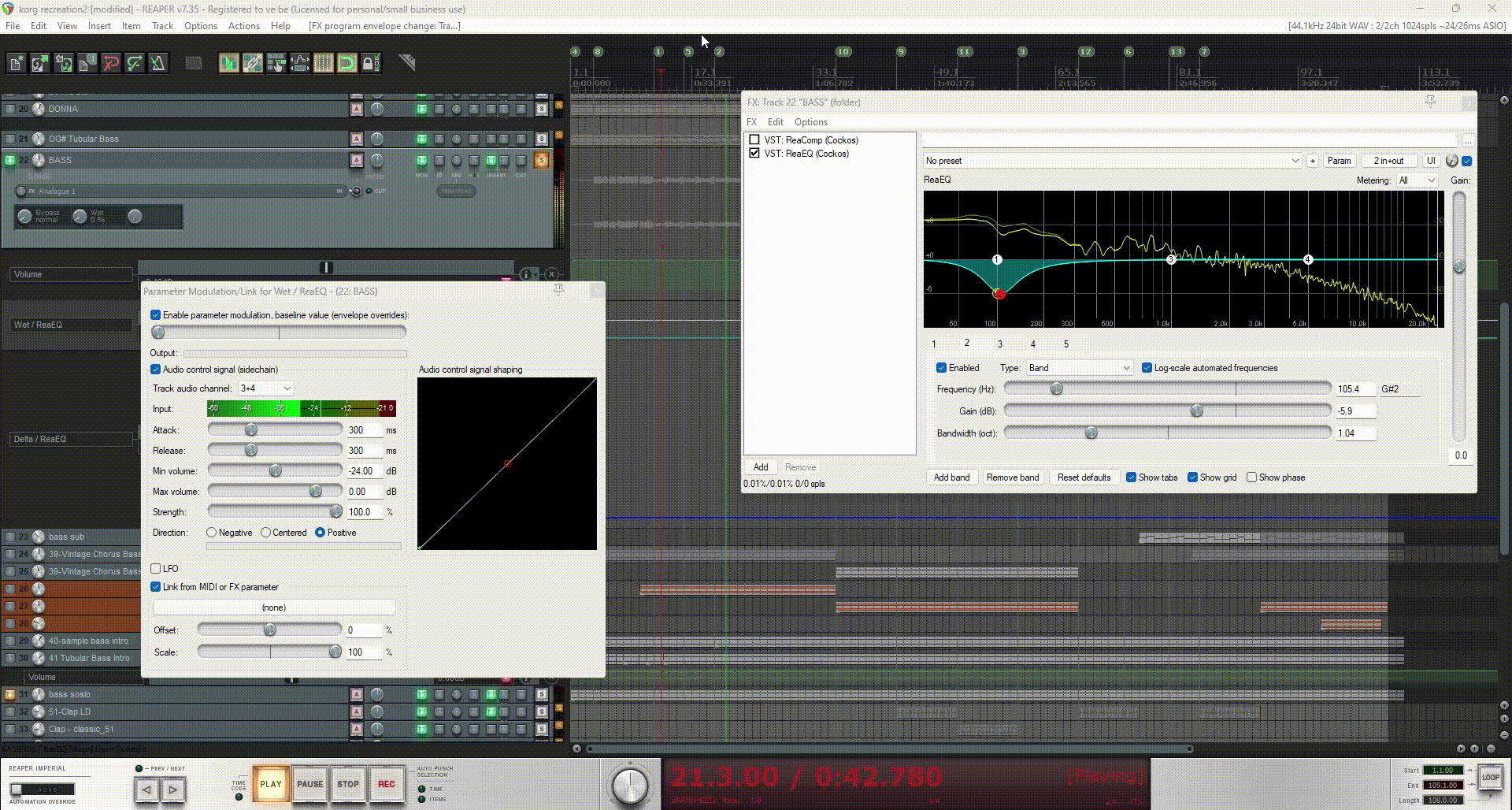Solo the BASS track 22
Screen dimensions: 1512x810
(542, 161)
